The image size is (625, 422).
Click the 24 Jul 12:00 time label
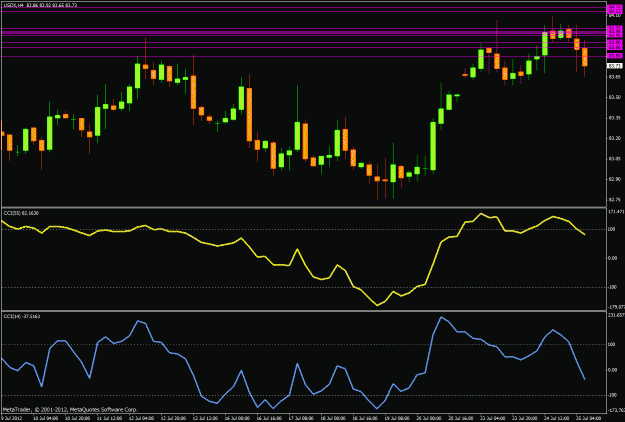pyautogui.click(x=557, y=418)
